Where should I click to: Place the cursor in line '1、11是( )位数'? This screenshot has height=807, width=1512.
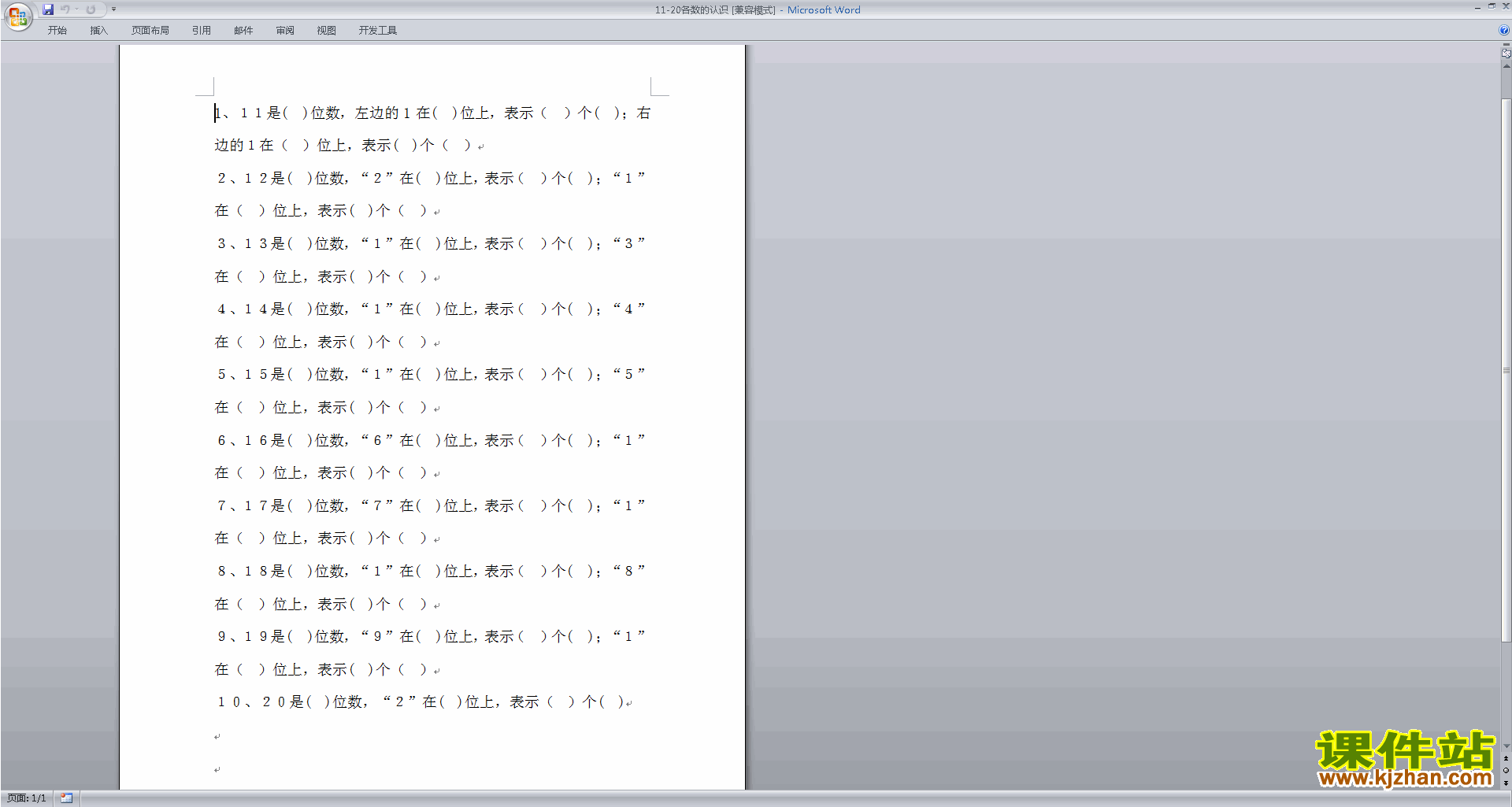coord(432,113)
